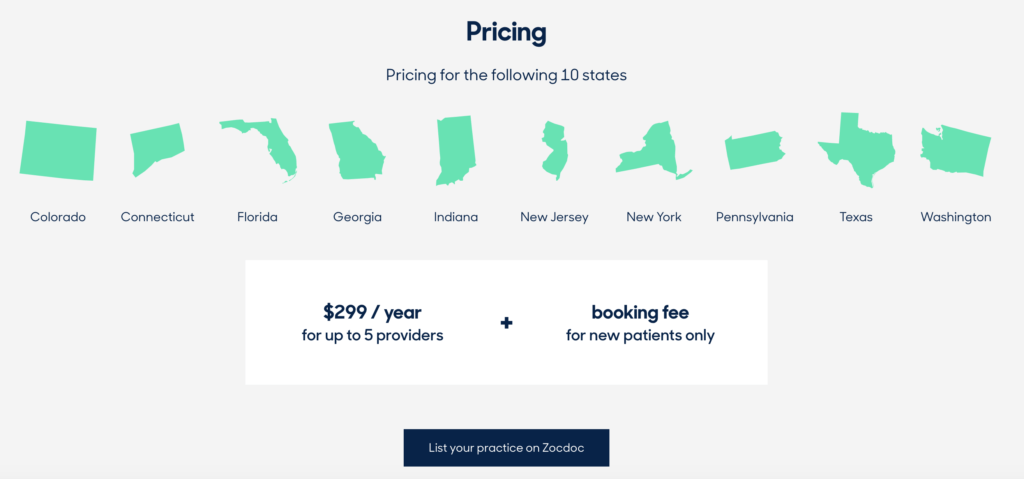The height and width of the screenshot is (479, 1024).
Task: Click the New Jersey state icon
Action: click(x=554, y=150)
